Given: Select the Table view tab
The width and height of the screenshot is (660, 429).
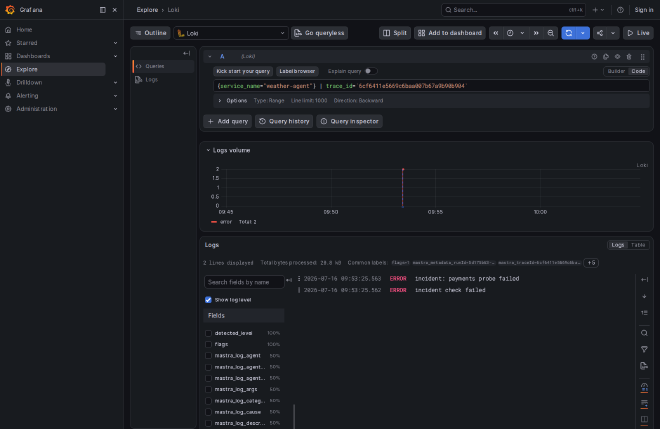Looking at the screenshot, I should tap(638, 245).
